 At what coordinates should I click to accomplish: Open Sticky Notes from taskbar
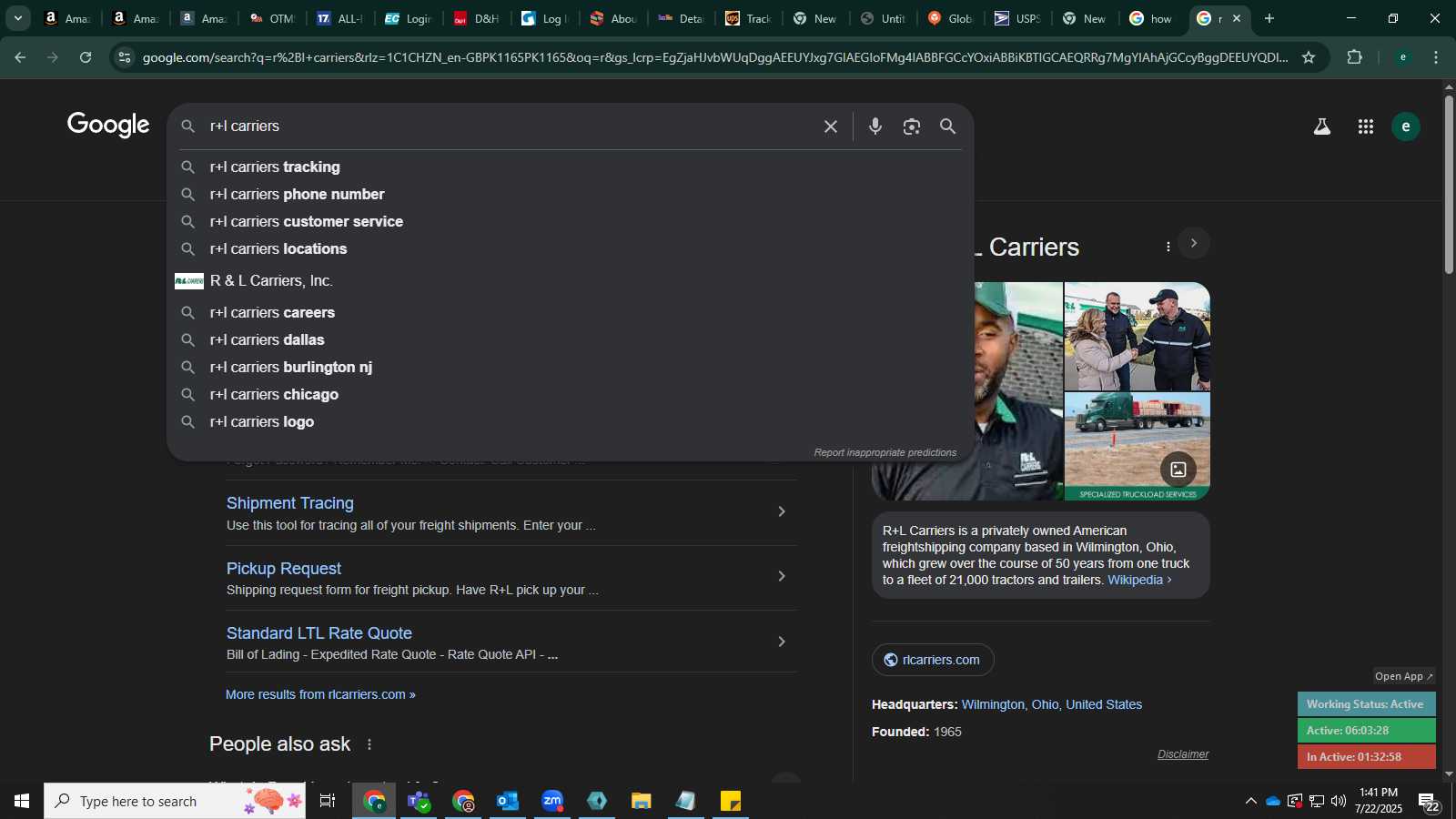[x=731, y=801]
